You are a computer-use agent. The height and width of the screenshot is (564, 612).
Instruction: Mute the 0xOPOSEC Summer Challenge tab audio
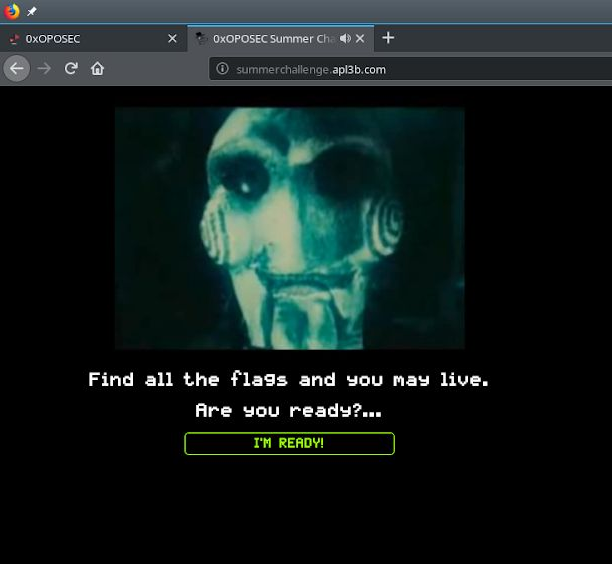pos(345,38)
